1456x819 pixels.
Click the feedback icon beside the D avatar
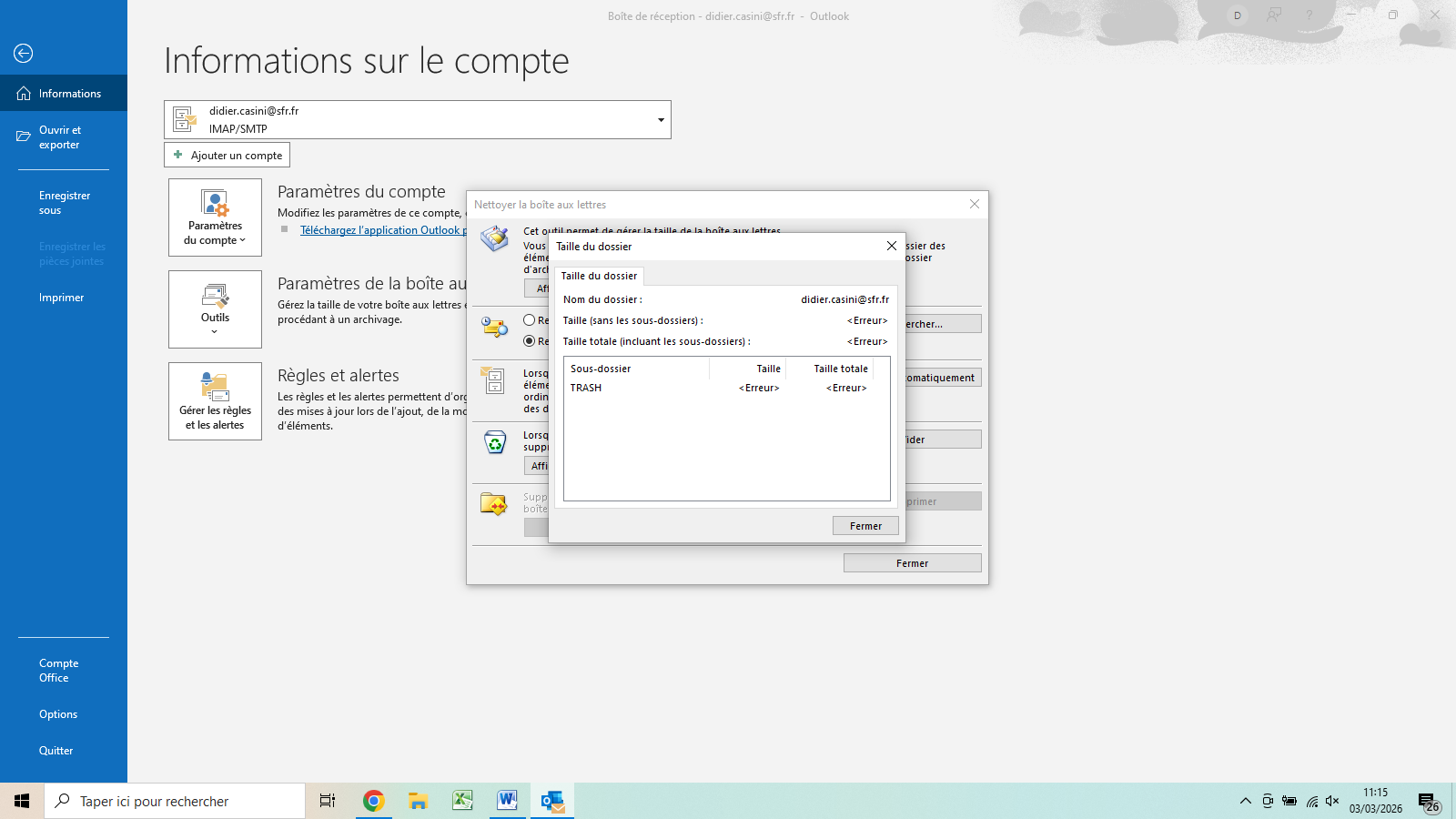[1274, 15]
